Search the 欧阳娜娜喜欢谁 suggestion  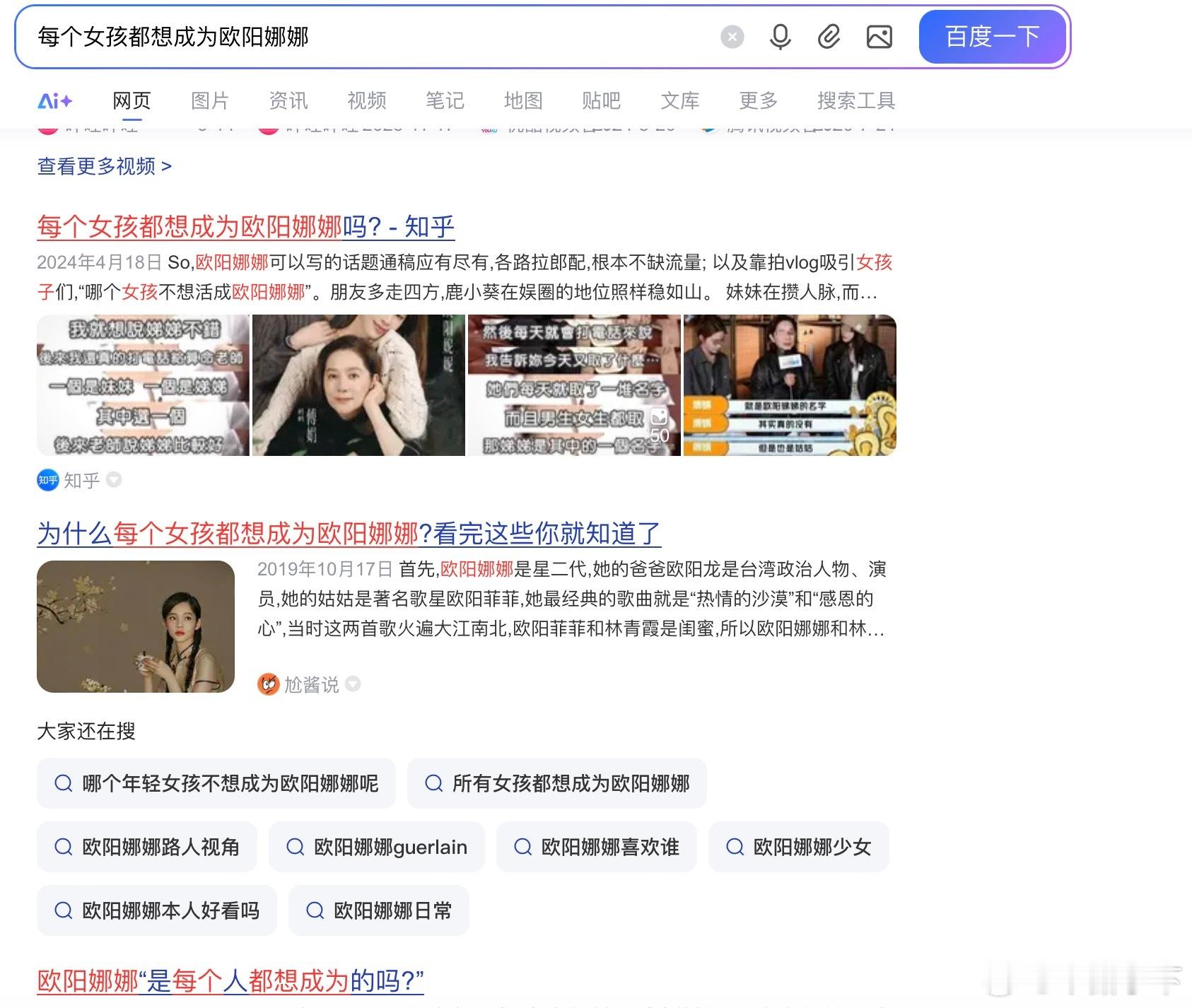(597, 847)
